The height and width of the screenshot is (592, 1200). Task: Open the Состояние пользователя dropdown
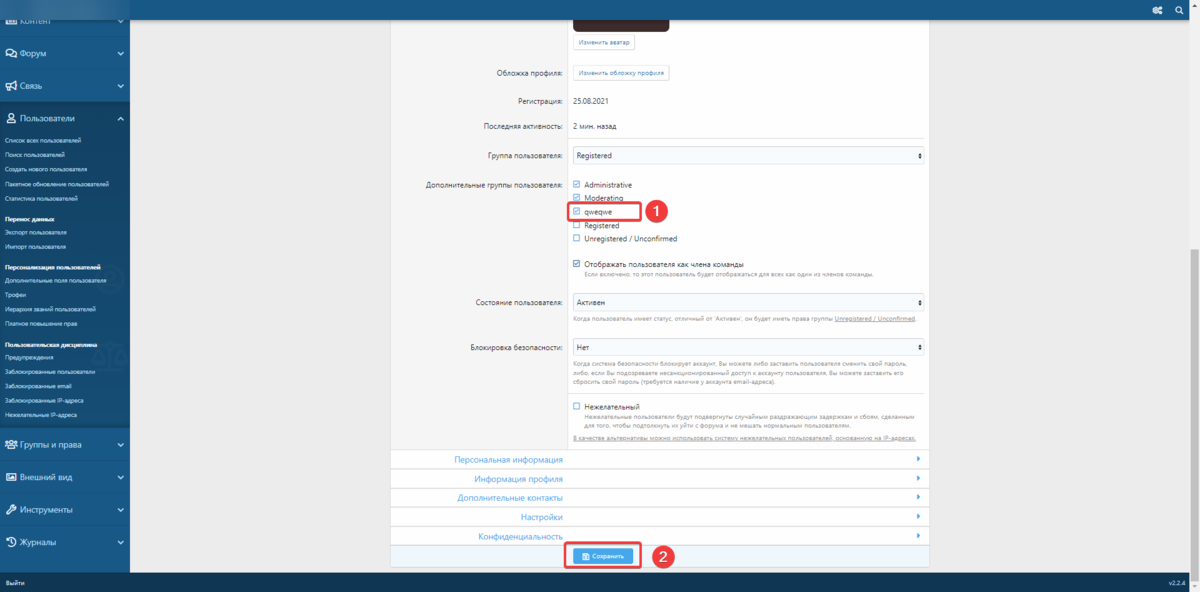tap(748, 302)
